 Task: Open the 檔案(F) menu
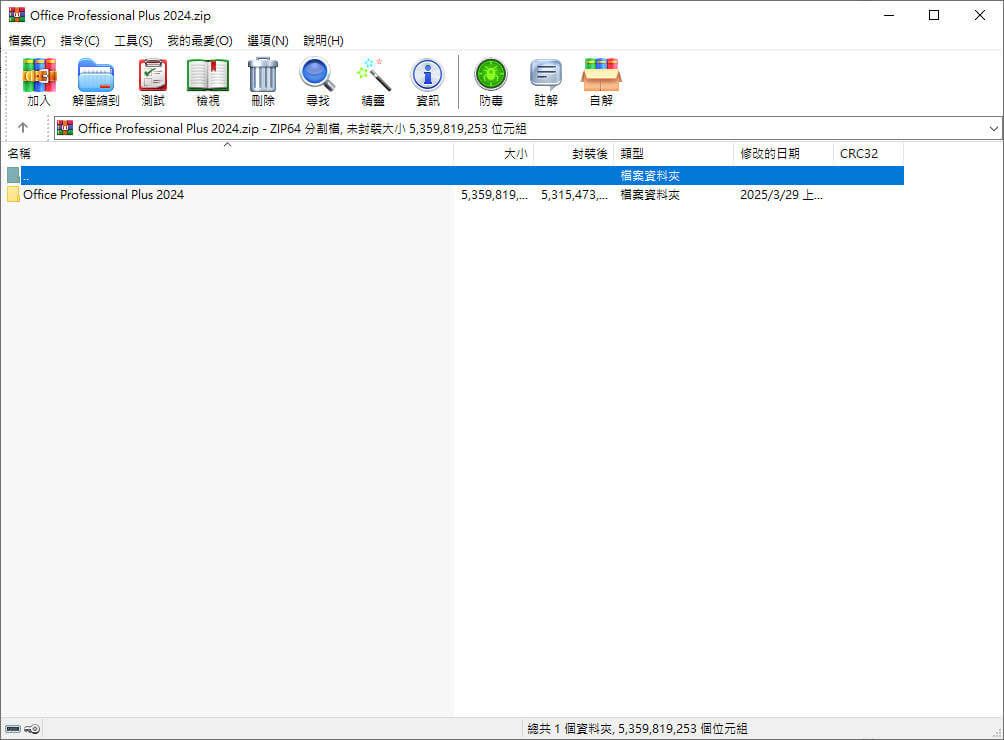tap(27, 40)
